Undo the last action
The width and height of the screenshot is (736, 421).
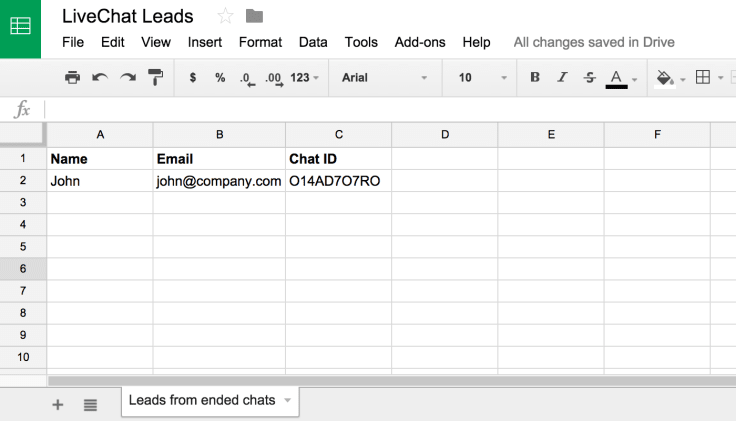[x=100, y=77]
